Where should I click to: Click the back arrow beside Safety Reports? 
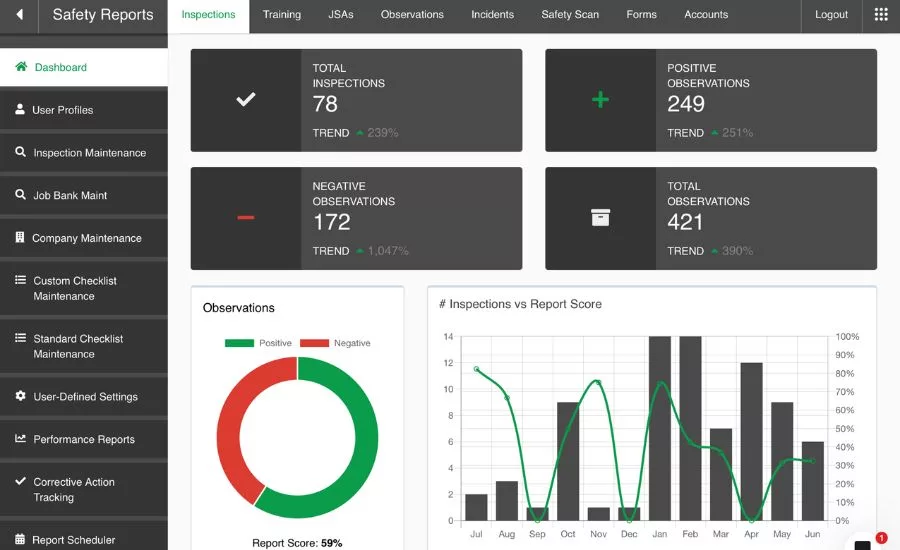[19, 15]
